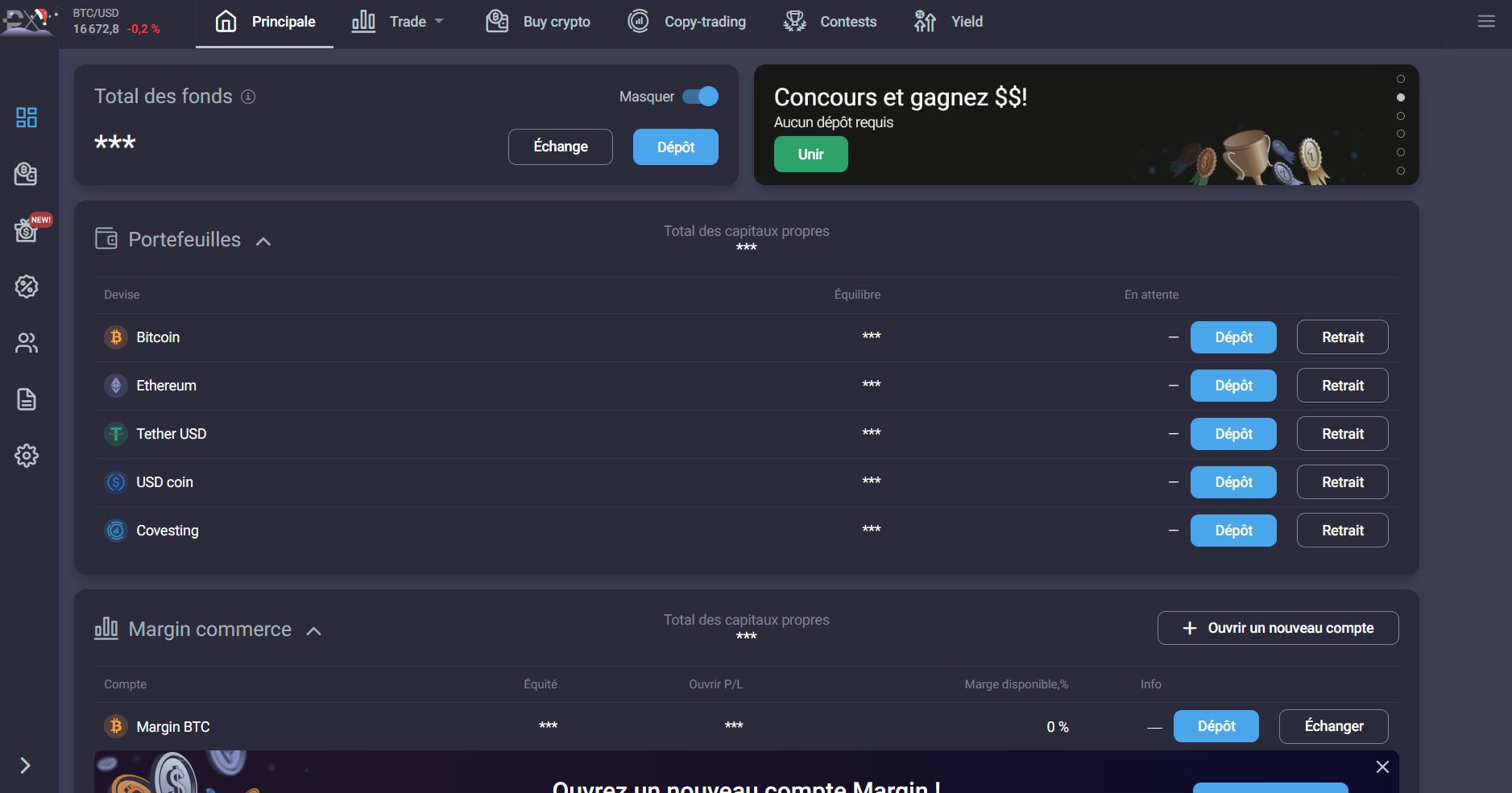Open the buy crypto wallet icon in sidebar
The image size is (1512, 793).
(x=27, y=174)
